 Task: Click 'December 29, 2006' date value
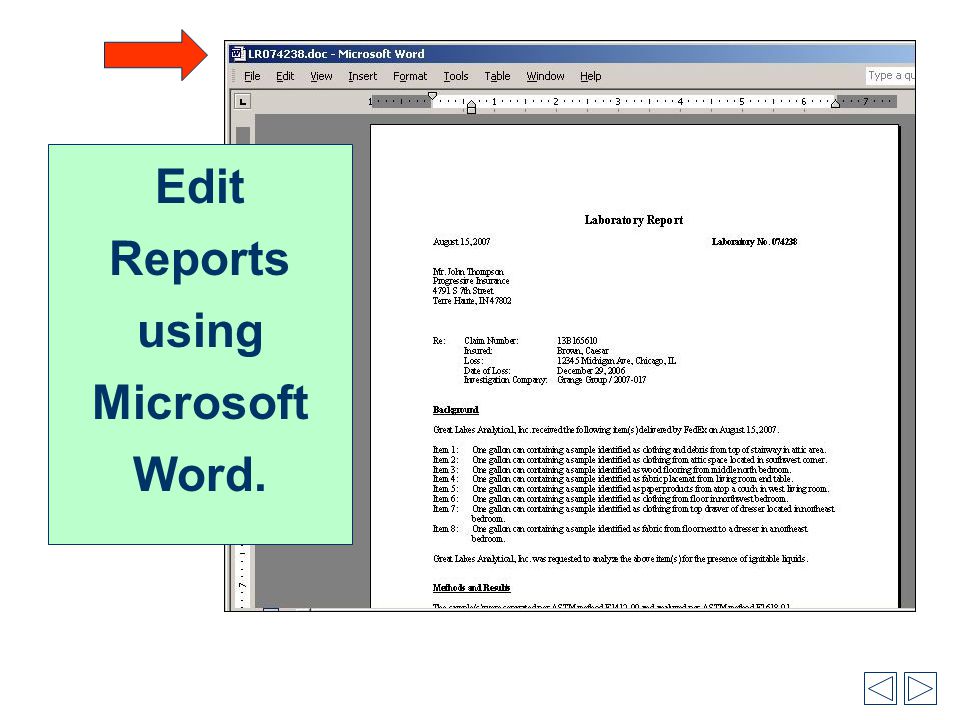coord(591,370)
